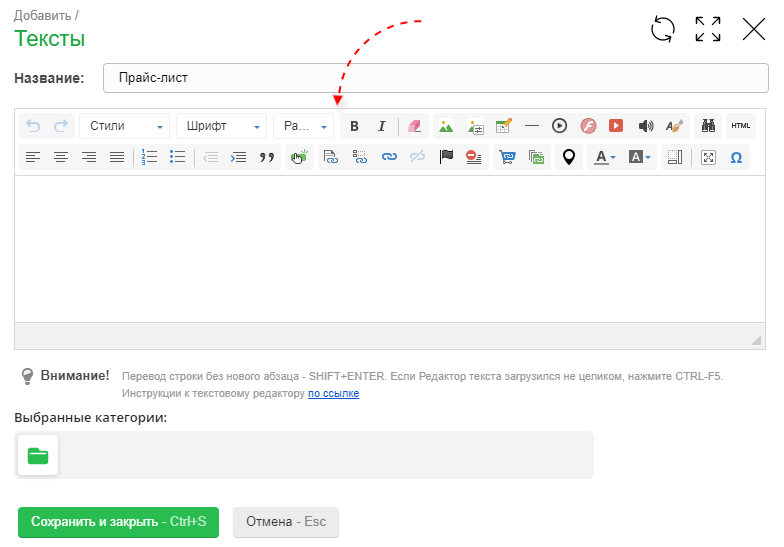Click the Сохранить и закрыть button
Screen dimensions: 784x547
pos(118,522)
